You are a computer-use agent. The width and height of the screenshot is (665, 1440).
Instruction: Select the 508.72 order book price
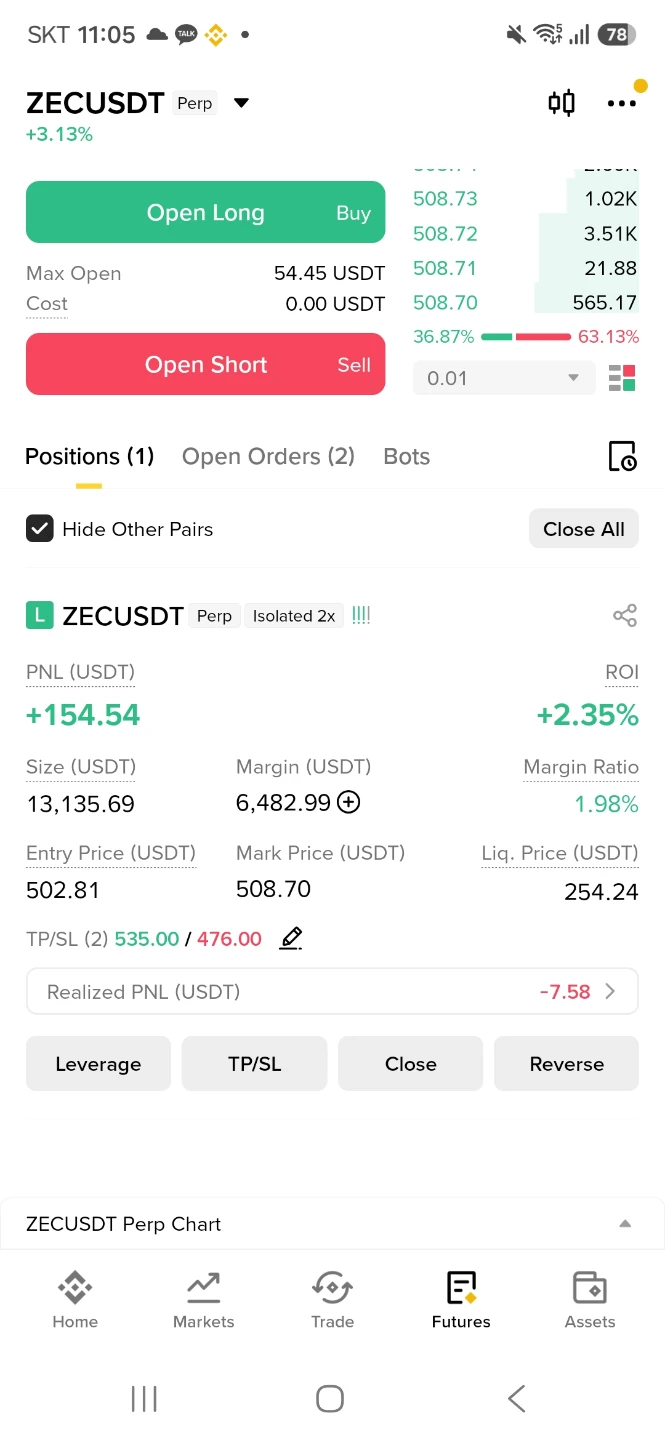446,233
